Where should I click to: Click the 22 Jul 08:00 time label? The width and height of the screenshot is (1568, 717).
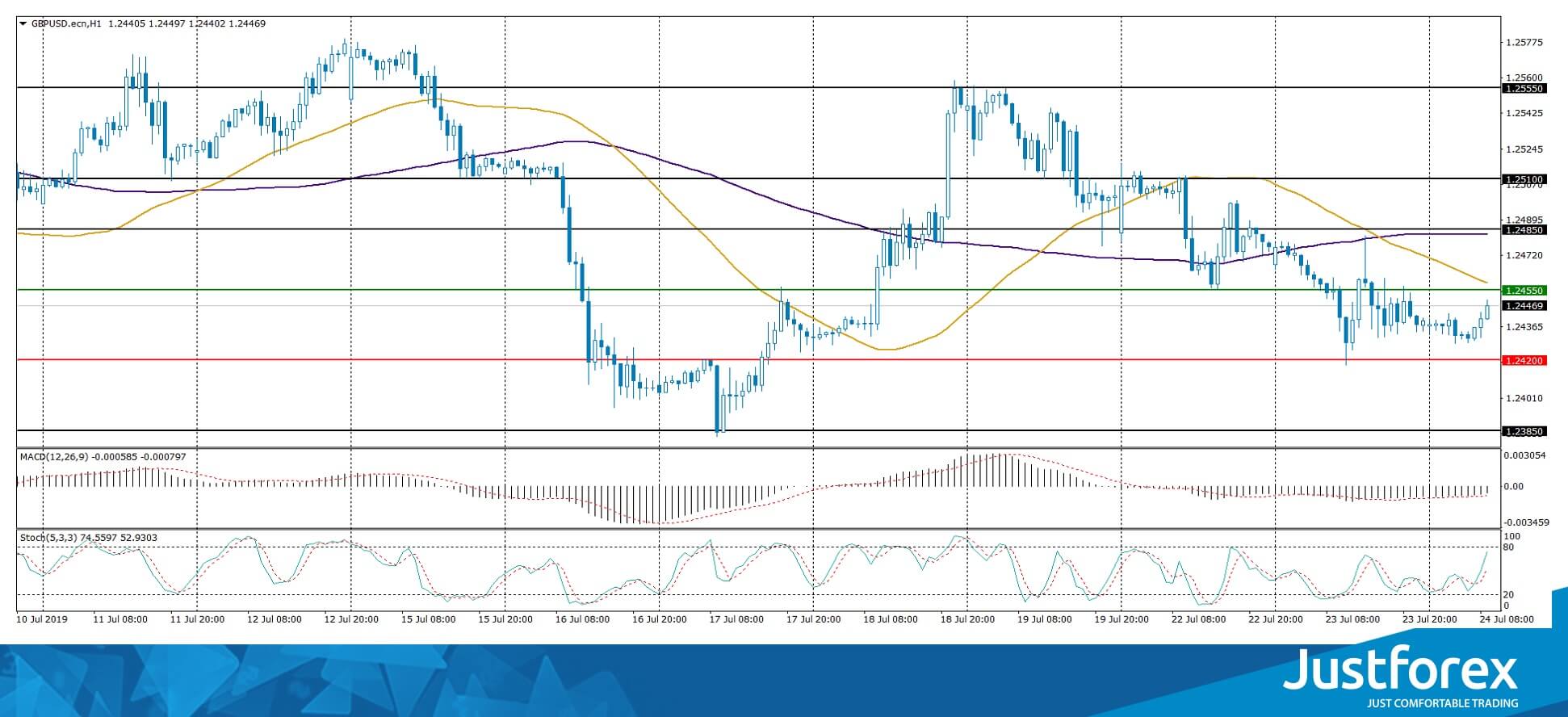point(1199,619)
